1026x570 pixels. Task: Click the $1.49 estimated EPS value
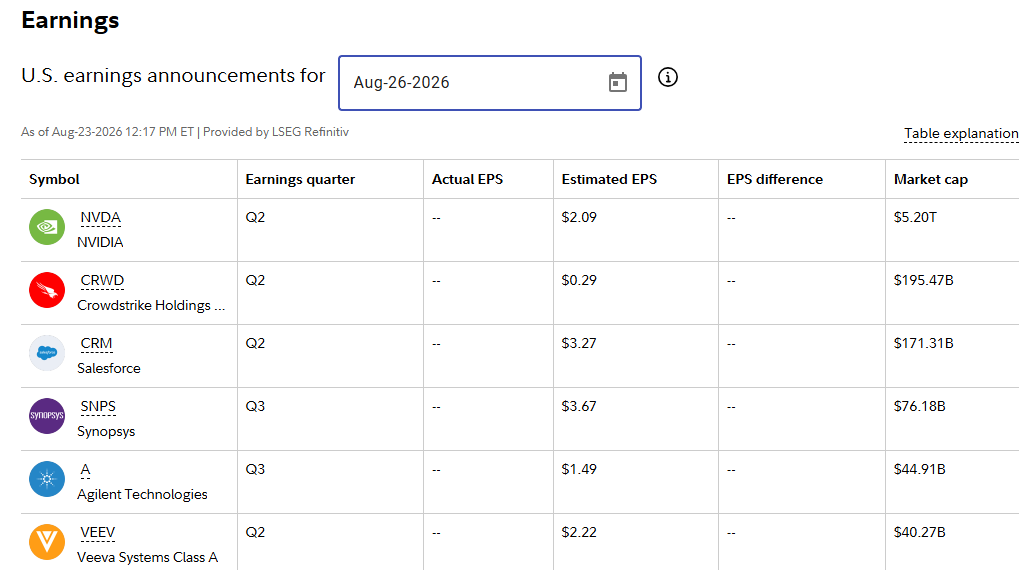tap(579, 469)
